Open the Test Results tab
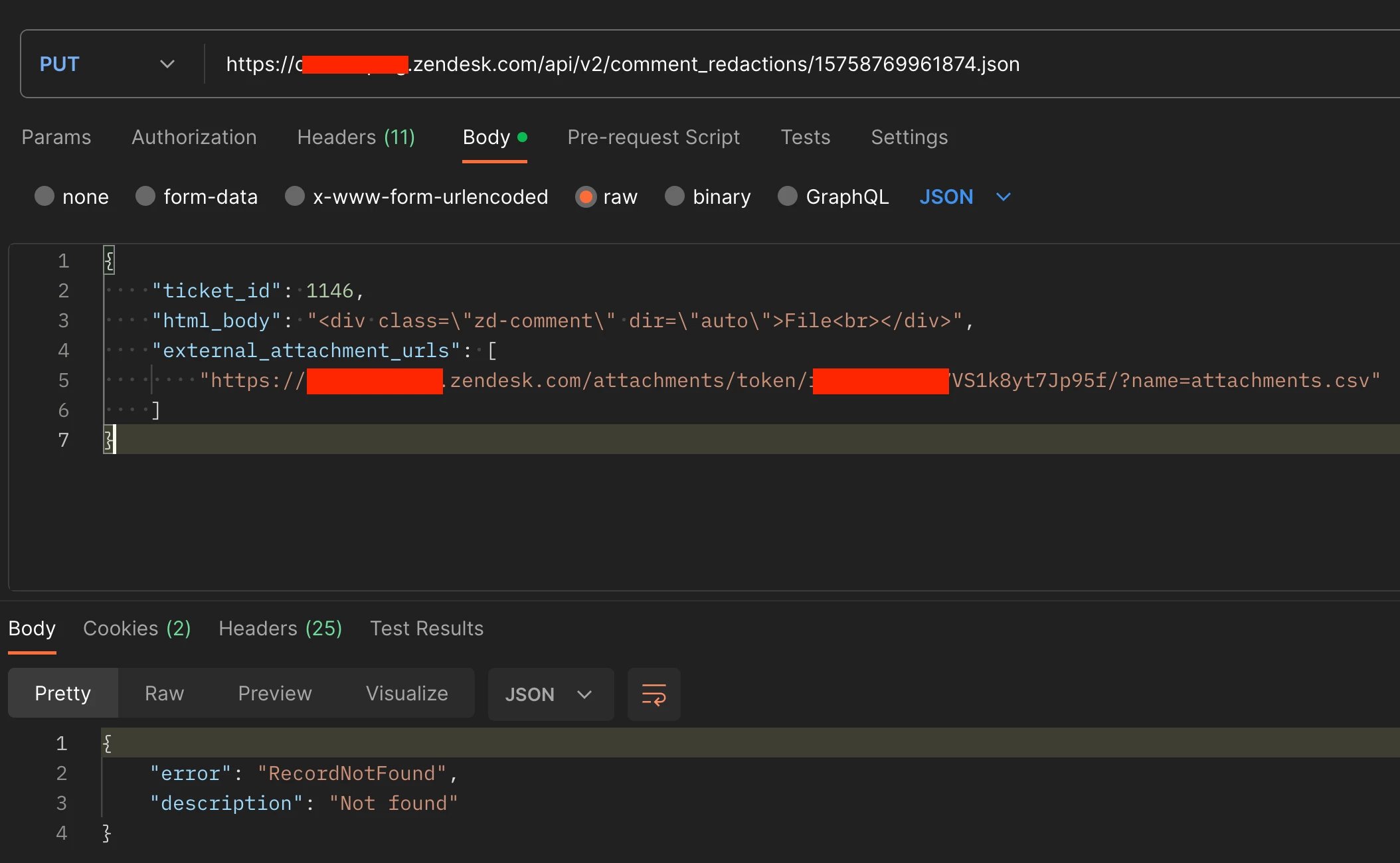Viewport: 1400px width, 863px height. (426, 629)
